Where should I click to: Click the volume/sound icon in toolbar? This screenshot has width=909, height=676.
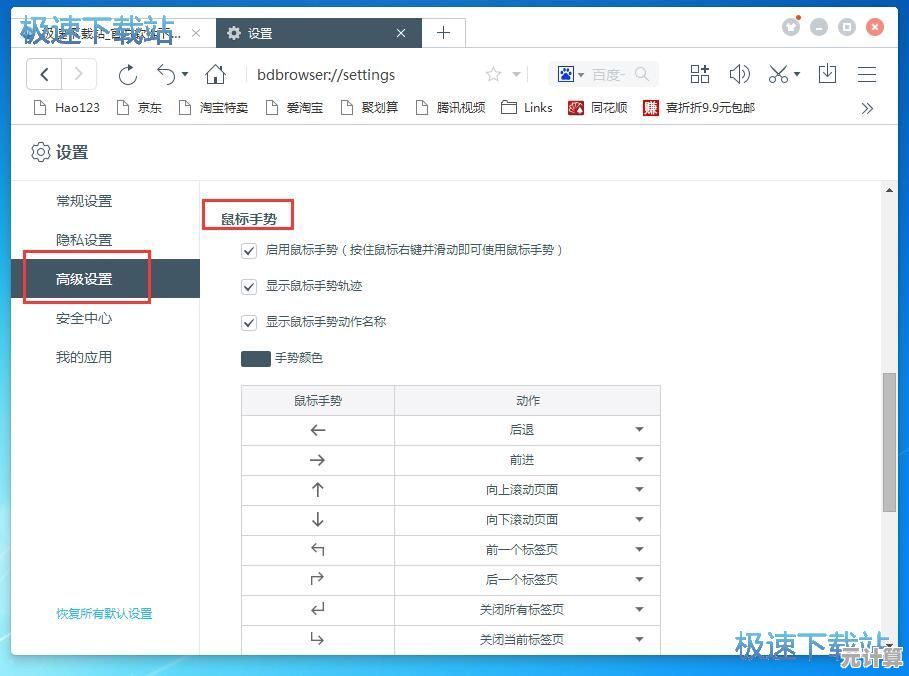(x=740, y=74)
